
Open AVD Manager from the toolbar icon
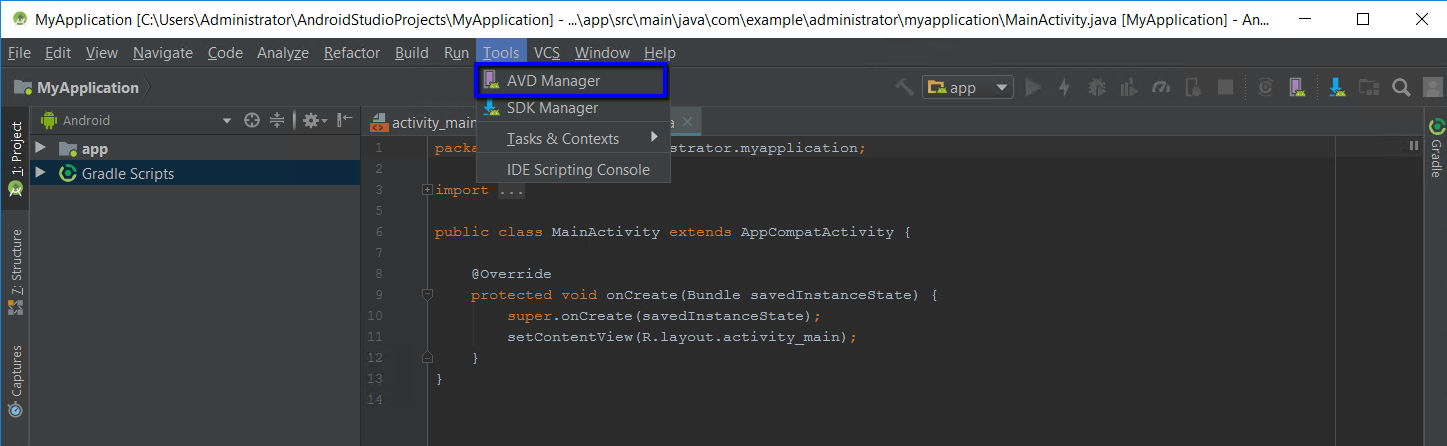tap(1297, 87)
